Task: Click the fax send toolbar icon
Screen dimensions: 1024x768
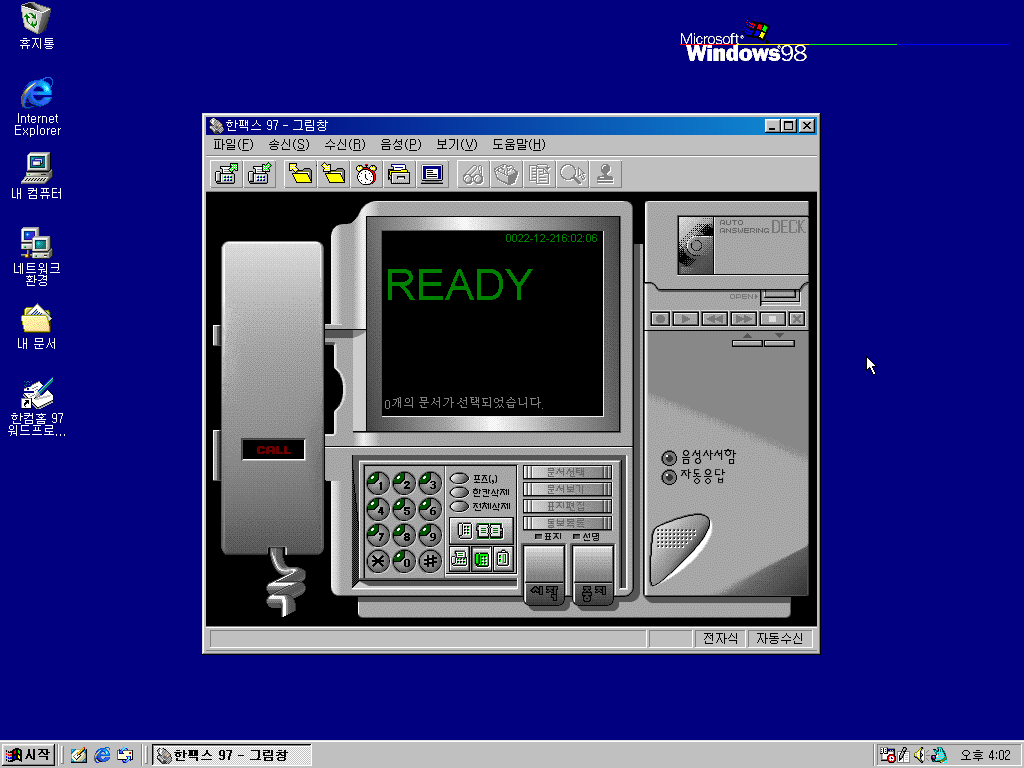Action: pos(227,174)
